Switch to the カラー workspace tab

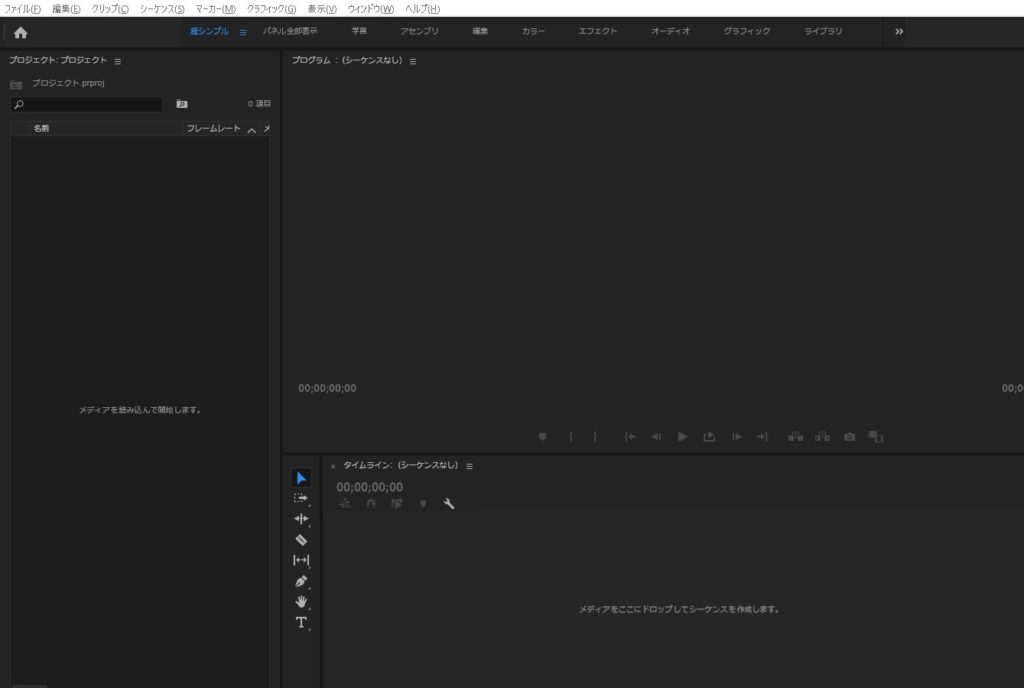coord(533,32)
